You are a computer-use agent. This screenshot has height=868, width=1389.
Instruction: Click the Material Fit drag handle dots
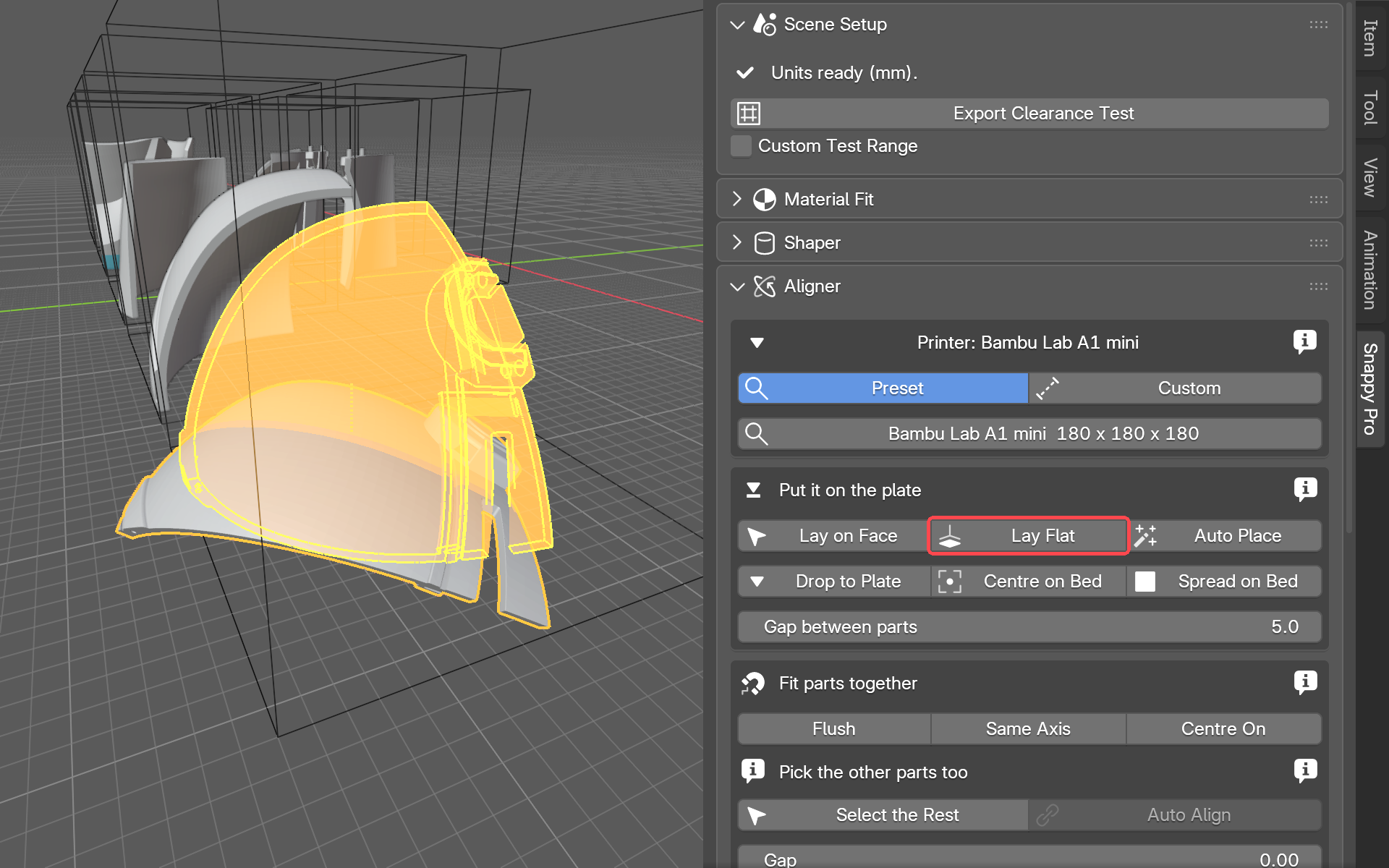click(1318, 199)
